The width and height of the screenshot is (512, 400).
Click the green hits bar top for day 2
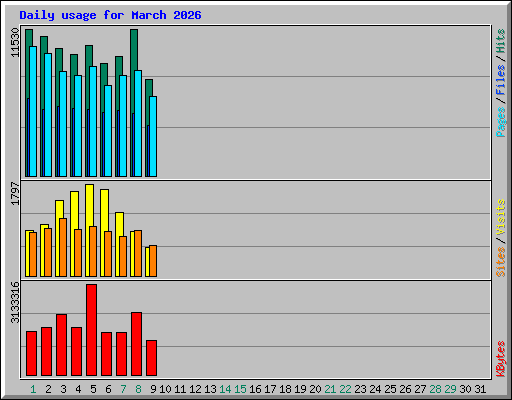coord(44,44)
